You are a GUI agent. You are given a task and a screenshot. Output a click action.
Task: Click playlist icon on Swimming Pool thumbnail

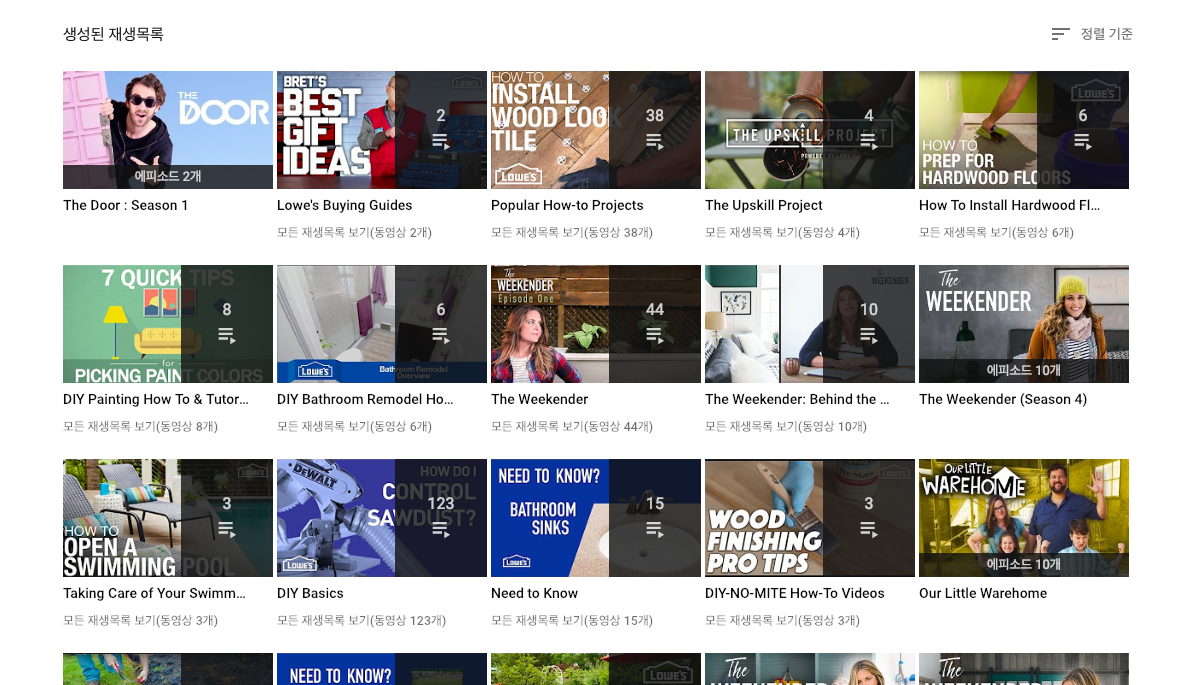coord(227,529)
